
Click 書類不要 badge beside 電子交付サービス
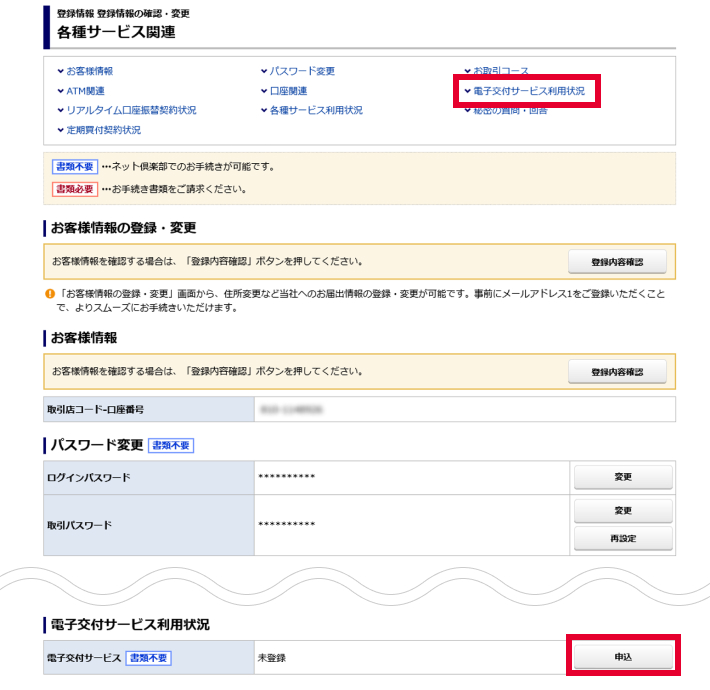tap(149, 658)
